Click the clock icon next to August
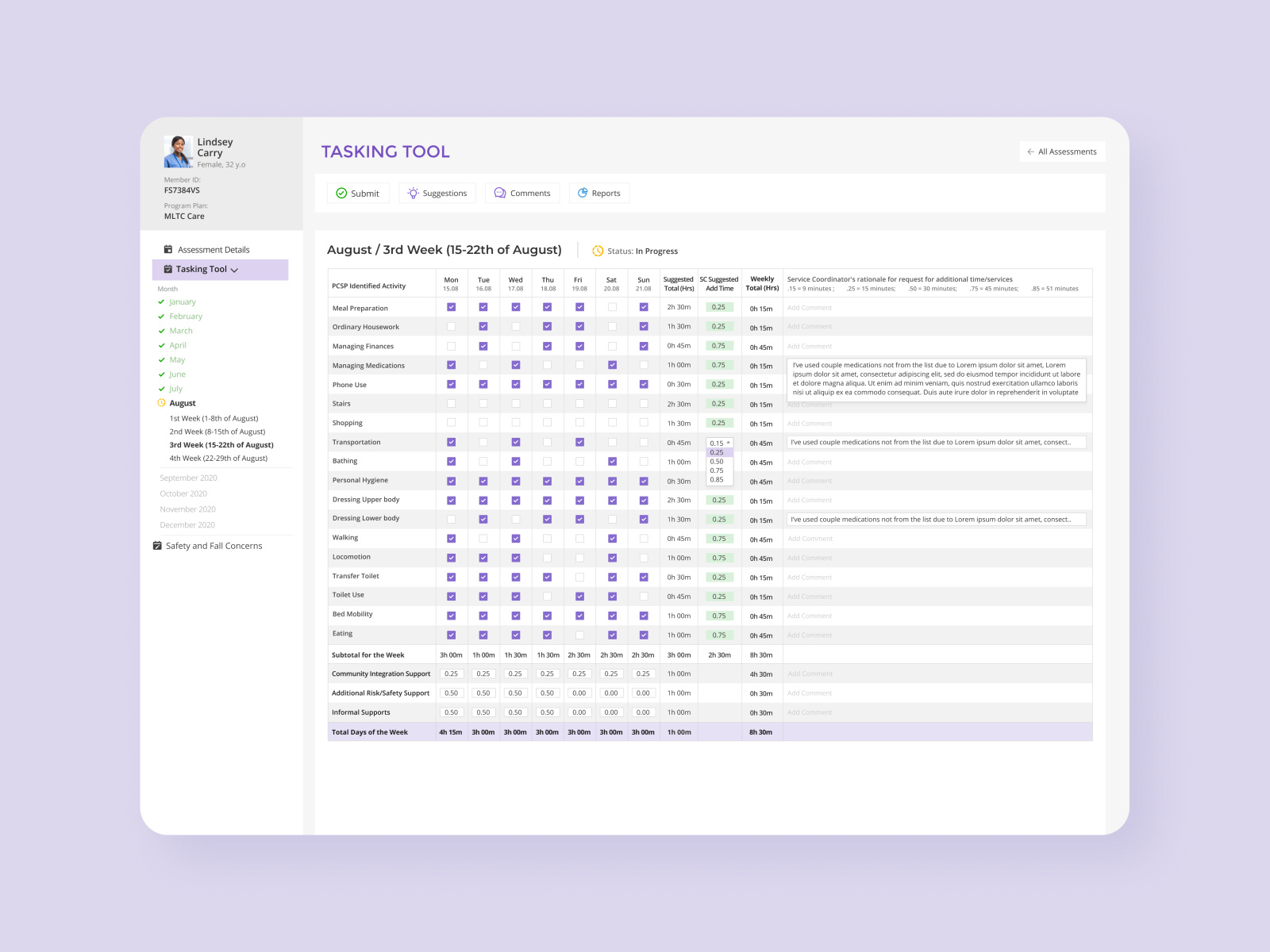 click(161, 403)
